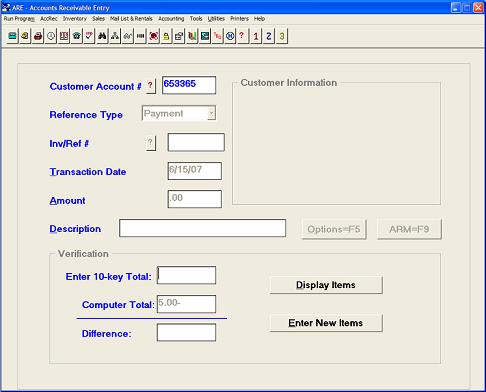Open Customer Account lookup question button
Screen dimensions: 486x392
(x=151, y=86)
